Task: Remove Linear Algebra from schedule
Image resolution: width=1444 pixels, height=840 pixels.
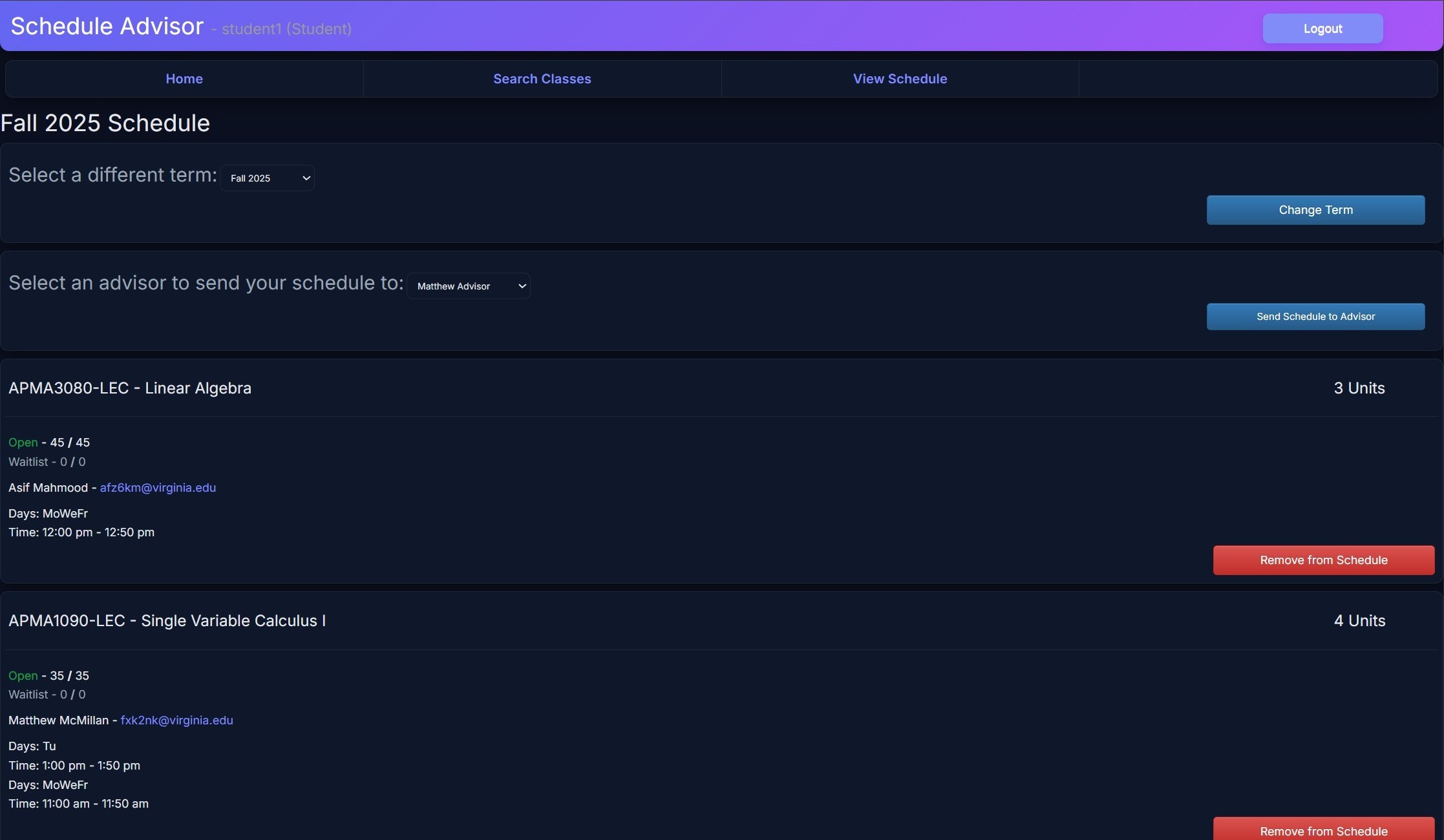Action: [1322, 560]
